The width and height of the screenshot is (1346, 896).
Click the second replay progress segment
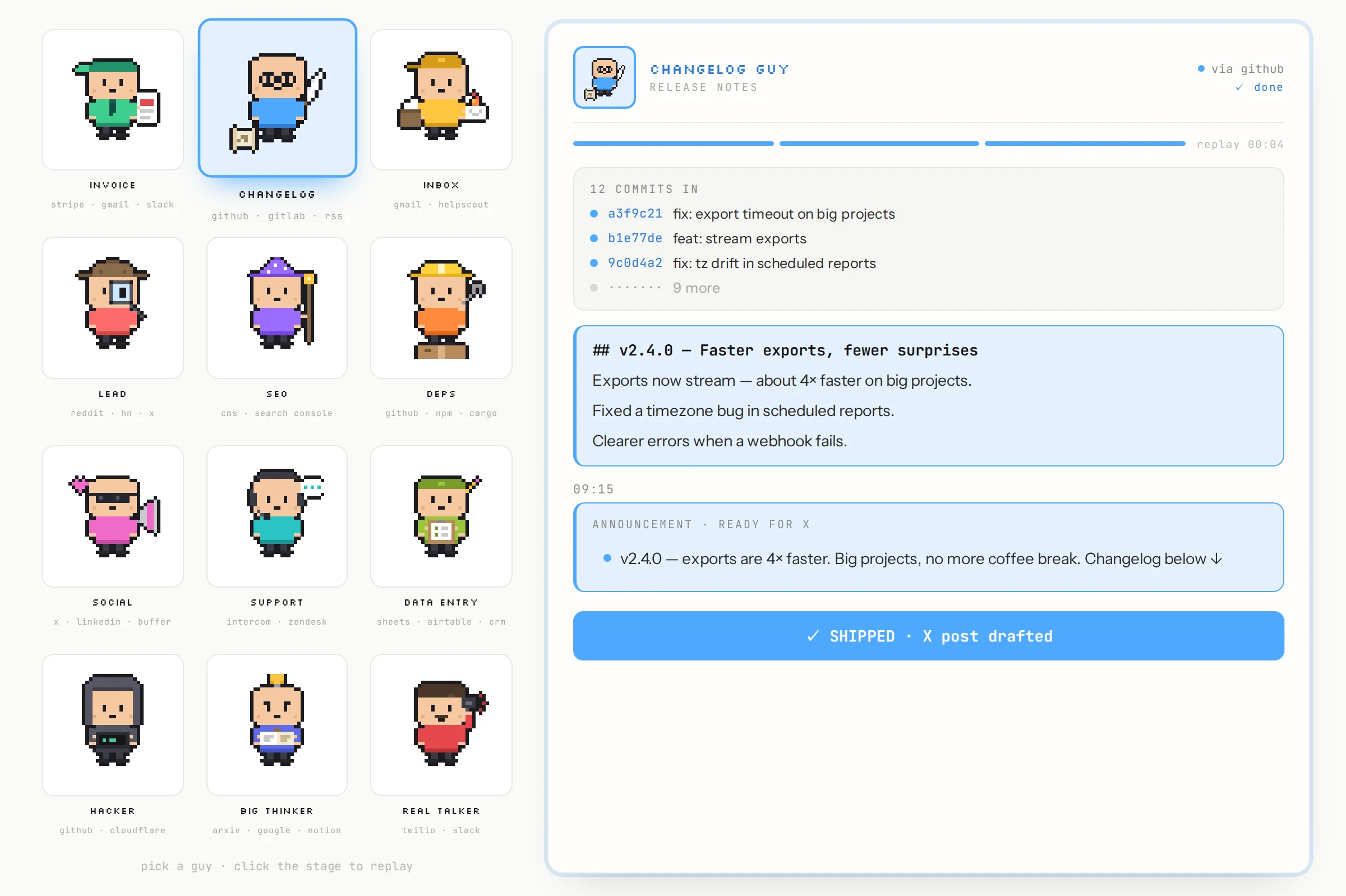click(x=878, y=144)
